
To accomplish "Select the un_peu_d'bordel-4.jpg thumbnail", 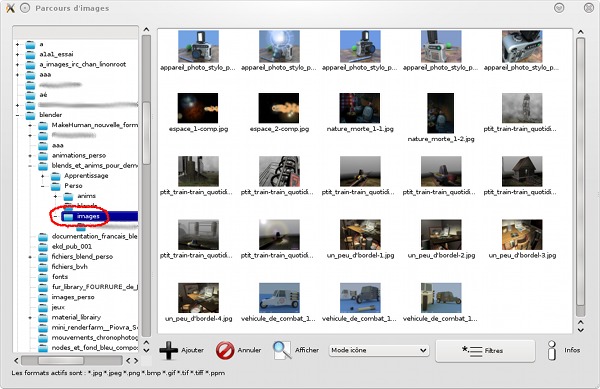I will pos(198,298).
